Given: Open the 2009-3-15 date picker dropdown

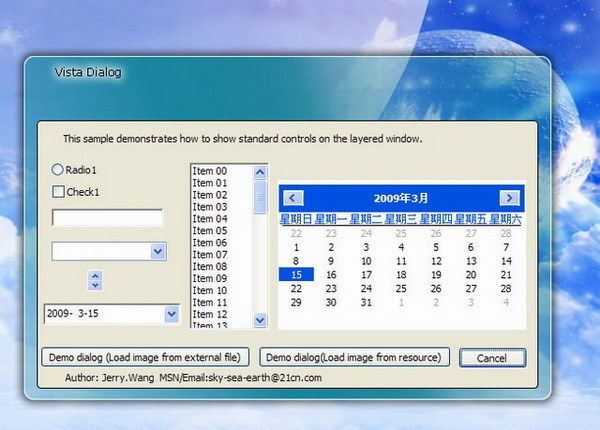Looking at the screenshot, I should click(x=171, y=314).
